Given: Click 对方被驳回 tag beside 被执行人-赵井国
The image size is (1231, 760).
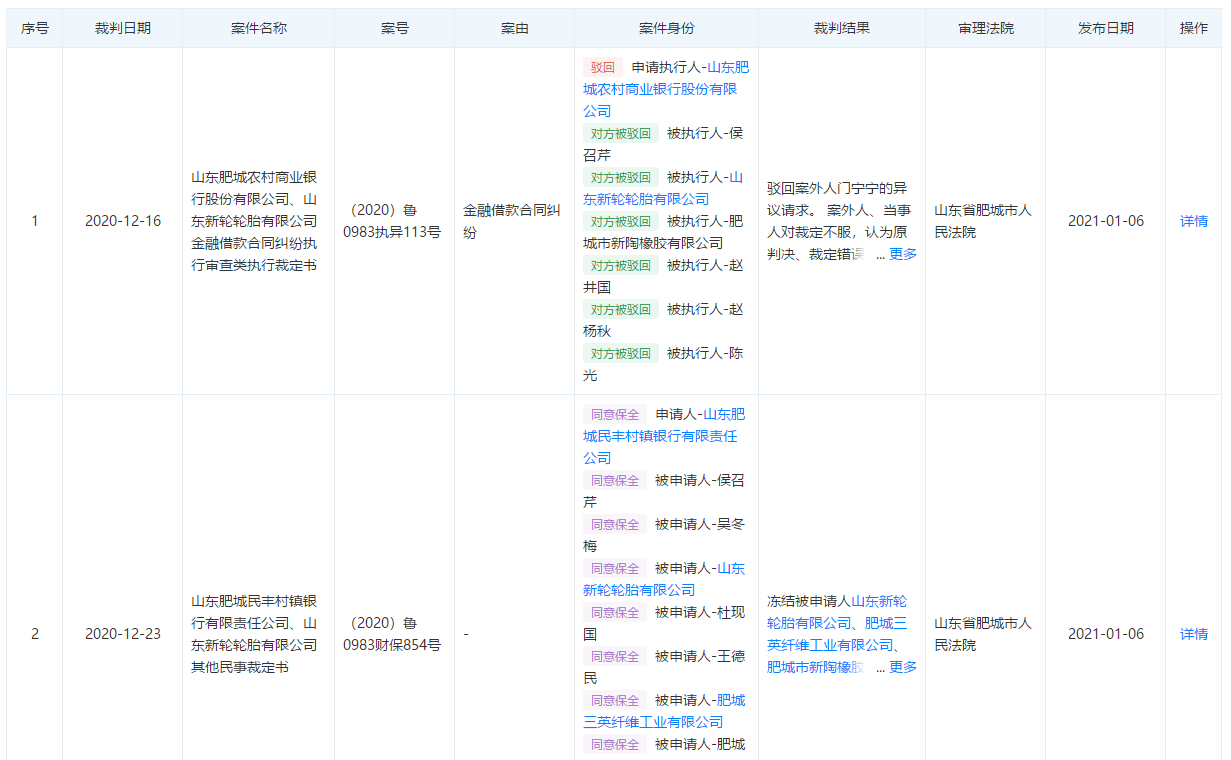Looking at the screenshot, I should 621,266.
